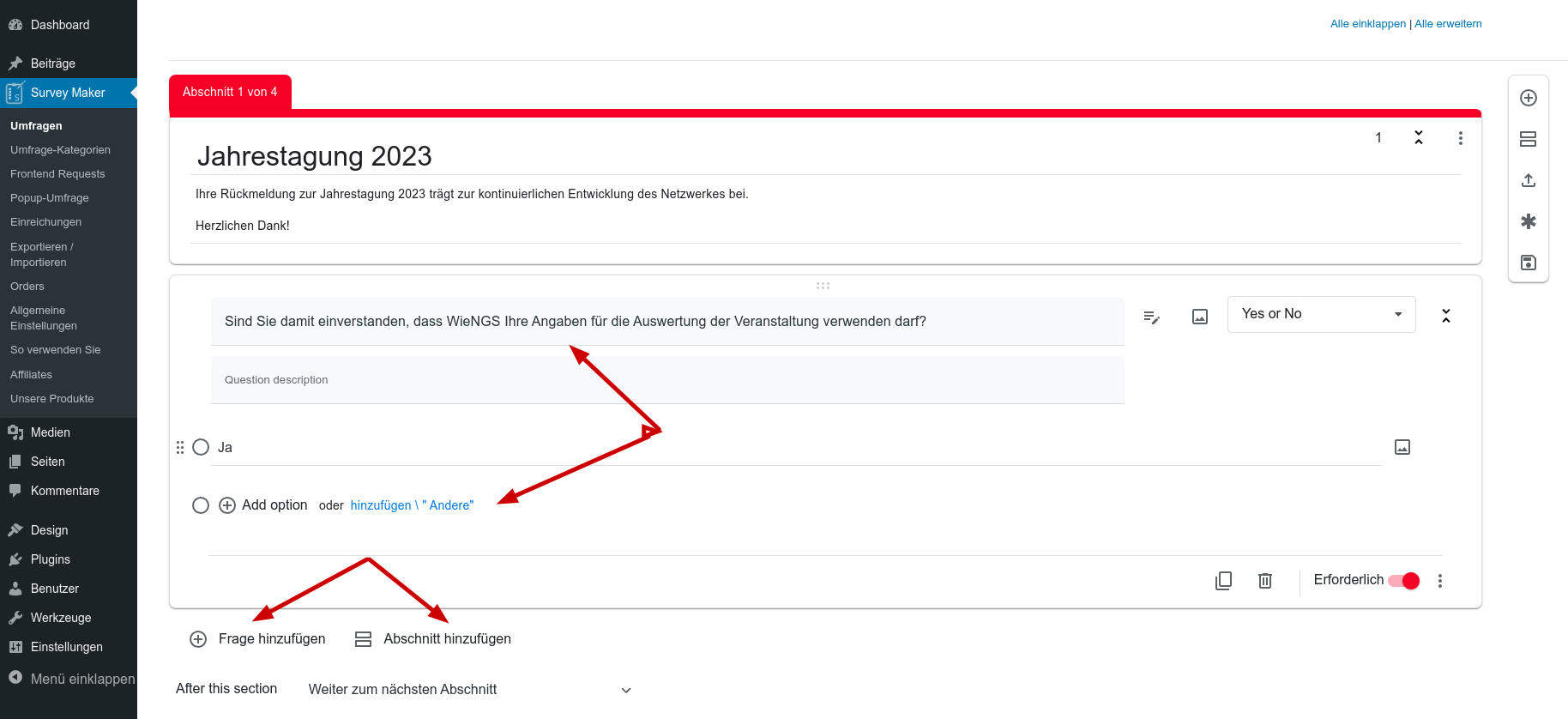The image size is (1568, 719).
Task: Click the save disk icon in right toolbar
Action: pyautogui.click(x=1528, y=263)
